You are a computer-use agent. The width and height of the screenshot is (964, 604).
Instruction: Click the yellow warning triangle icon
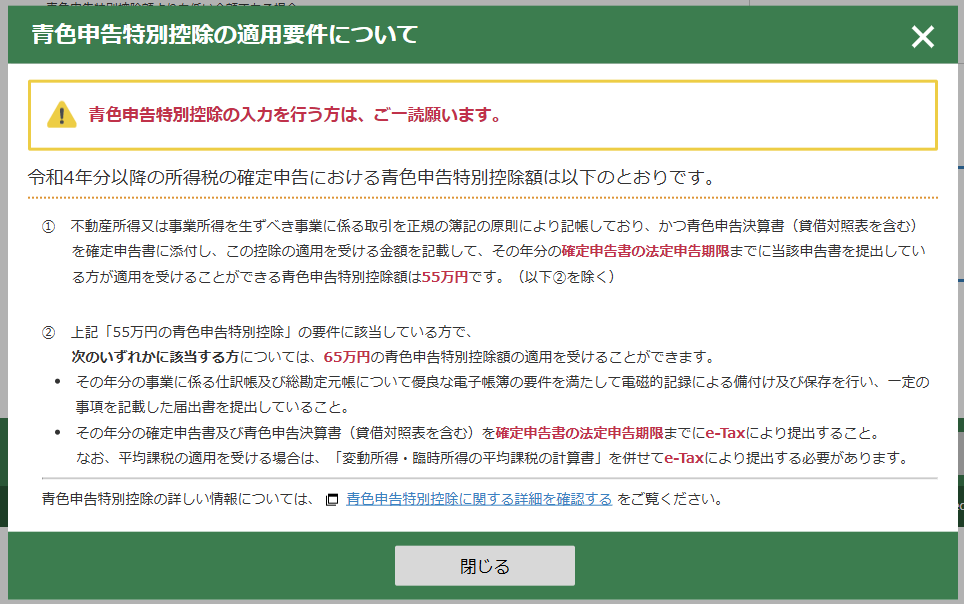coord(61,115)
